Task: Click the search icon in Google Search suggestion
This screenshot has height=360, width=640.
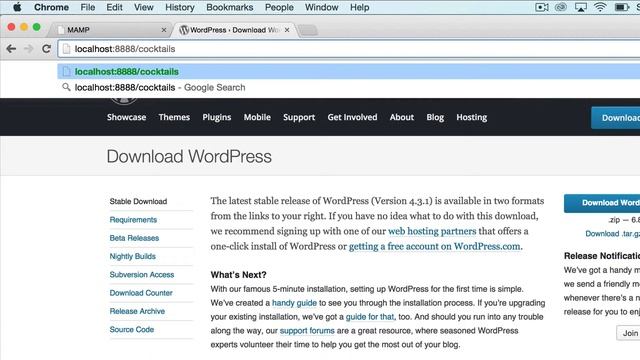Action: (x=66, y=87)
